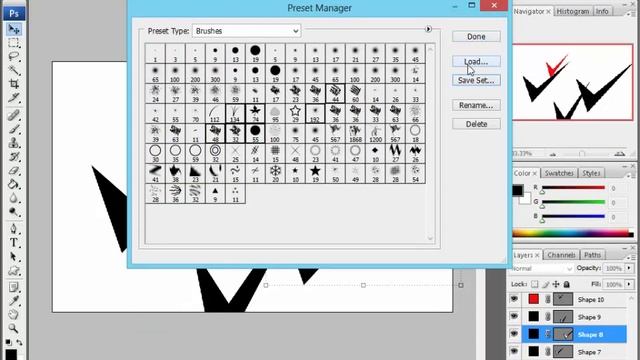Switch to the Paths tab
The image size is (640, 360).
click(x=592, y=255)
